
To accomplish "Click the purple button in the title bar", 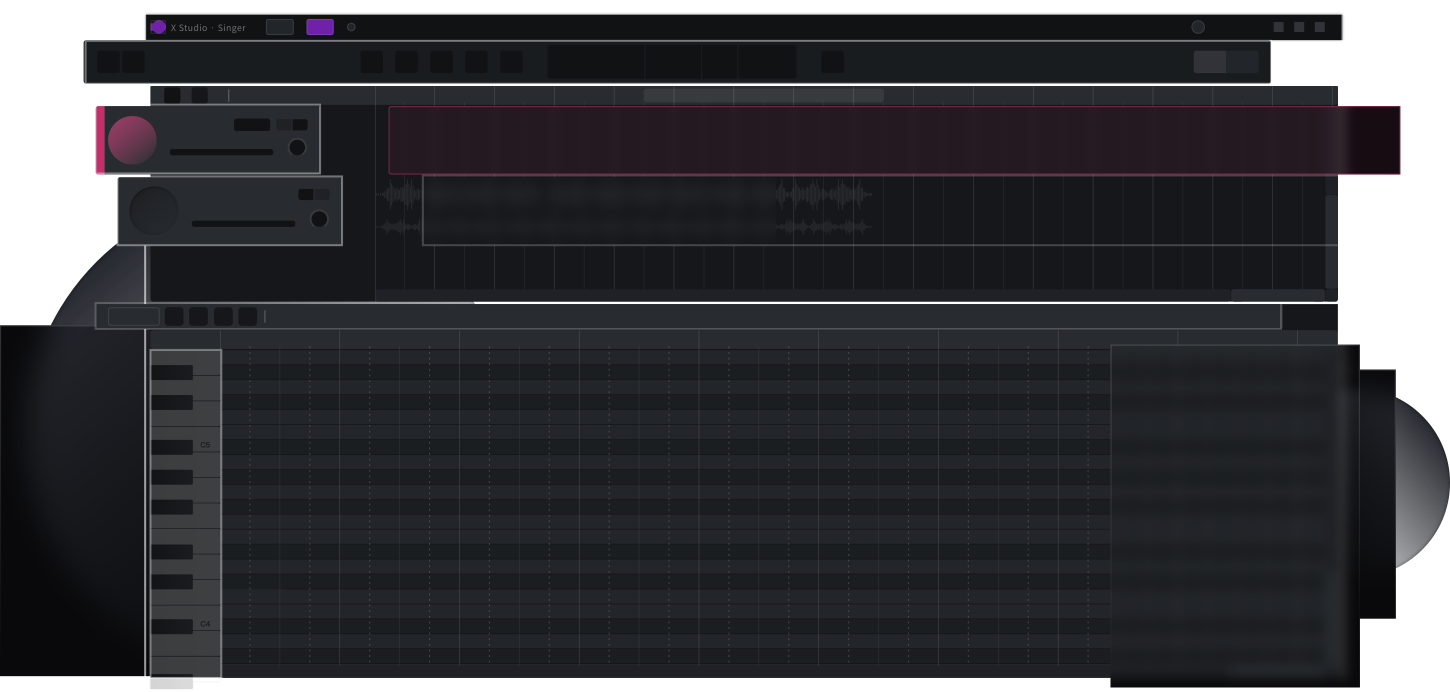I will click(x=320, y=27).
